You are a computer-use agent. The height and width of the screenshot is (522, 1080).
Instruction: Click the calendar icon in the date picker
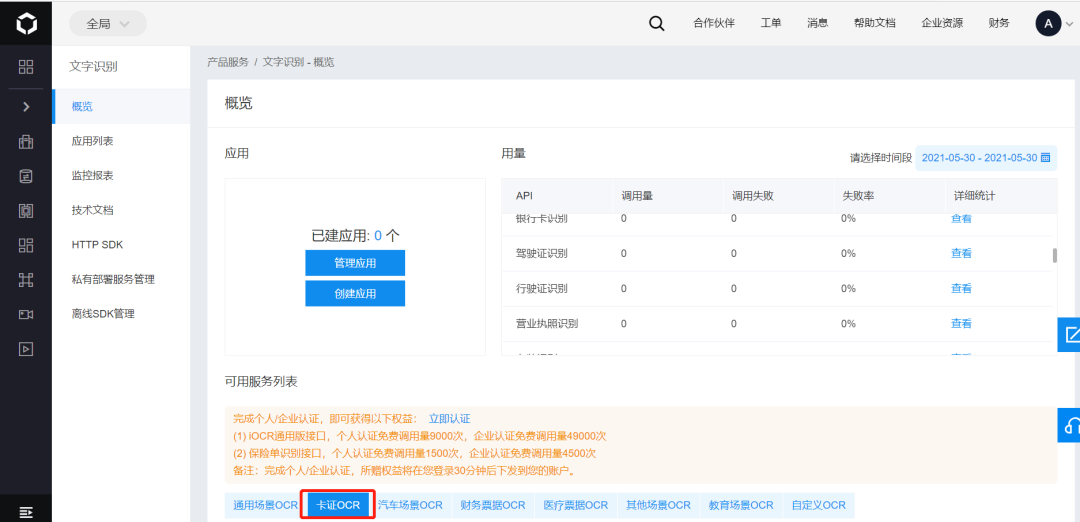point(1046,158)
